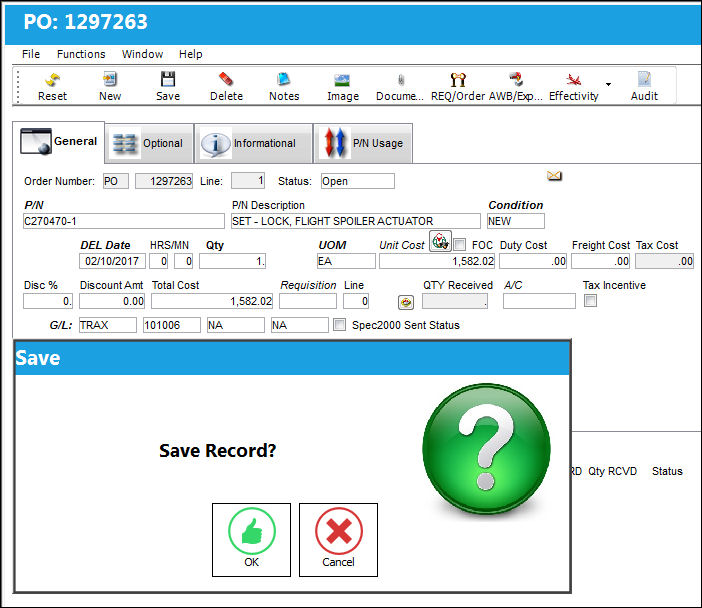Click the G/L field showing 101006
The height and width of the screenshot is (608, 702).
point(171,325)
